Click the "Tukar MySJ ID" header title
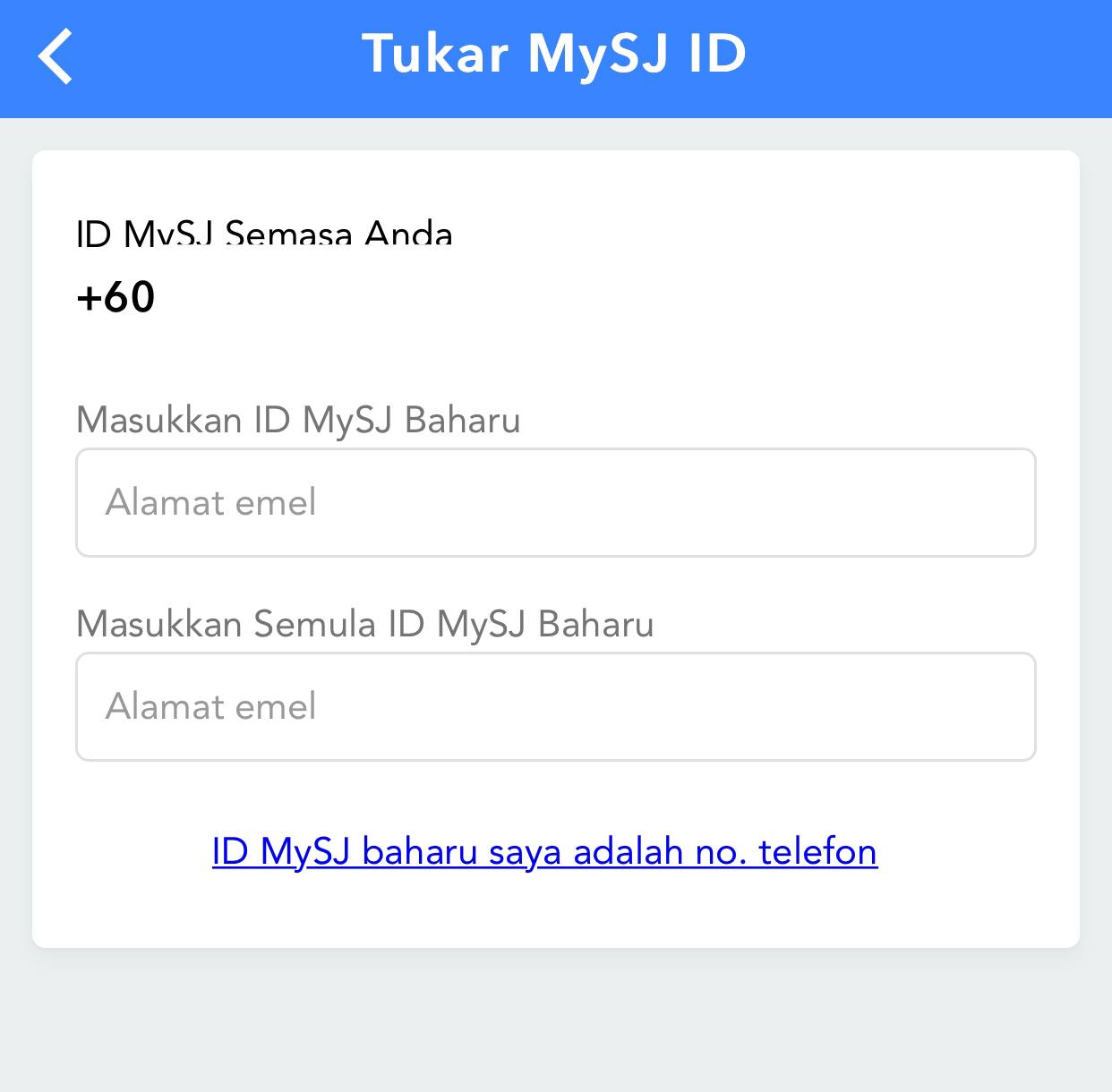This screenshot has width=1112, height=1092. click(554, 54)
